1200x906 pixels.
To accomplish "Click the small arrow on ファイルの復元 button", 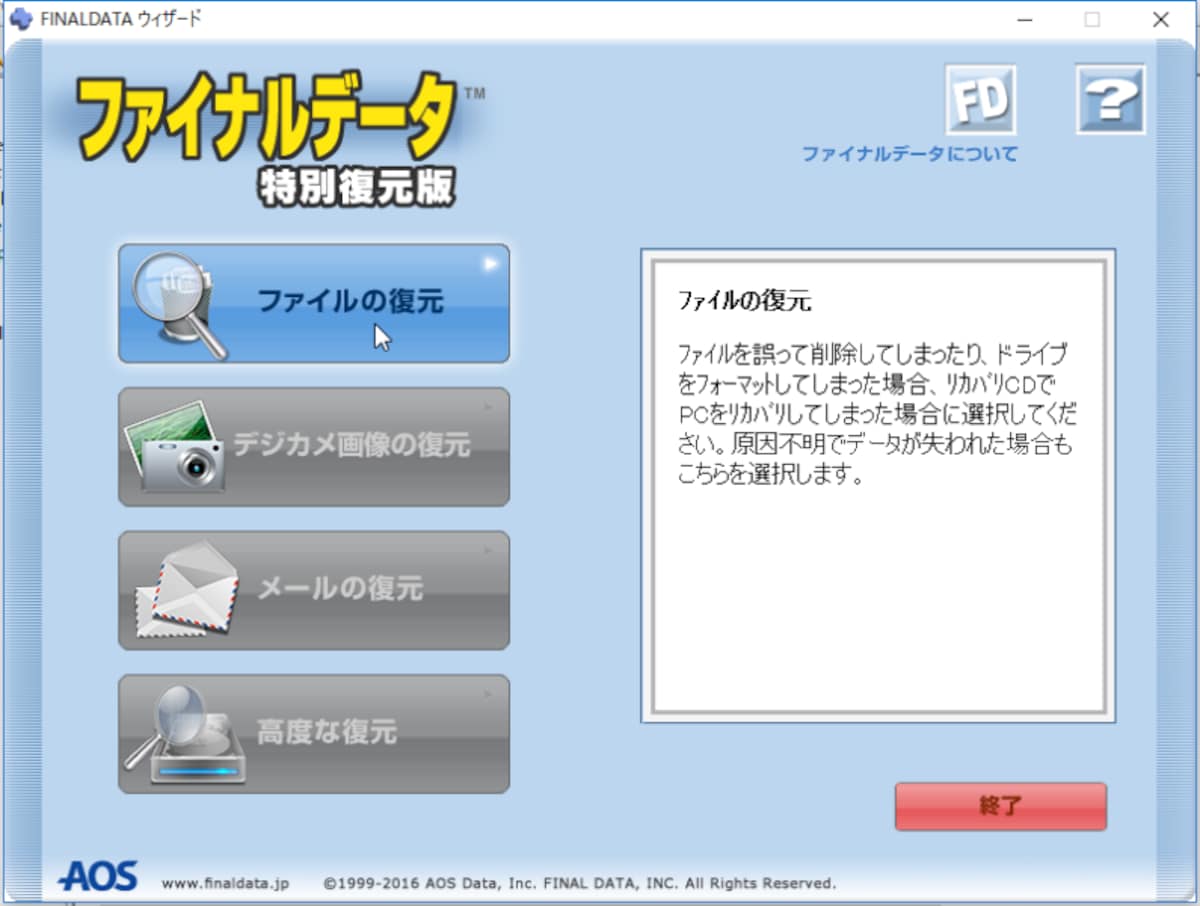I will [491, 264].
